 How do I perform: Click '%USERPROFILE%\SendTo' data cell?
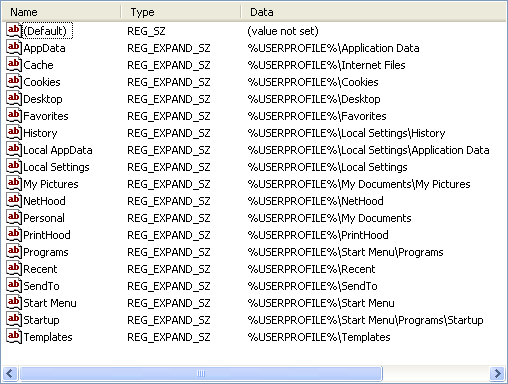[312, 286]
